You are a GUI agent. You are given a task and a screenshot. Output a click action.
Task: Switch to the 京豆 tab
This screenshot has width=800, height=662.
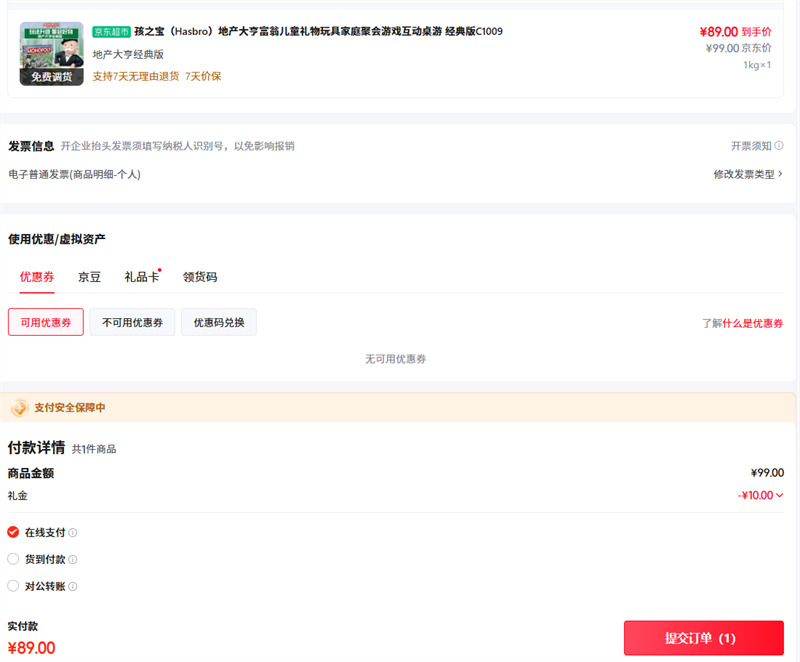click(x=89, y=277)
